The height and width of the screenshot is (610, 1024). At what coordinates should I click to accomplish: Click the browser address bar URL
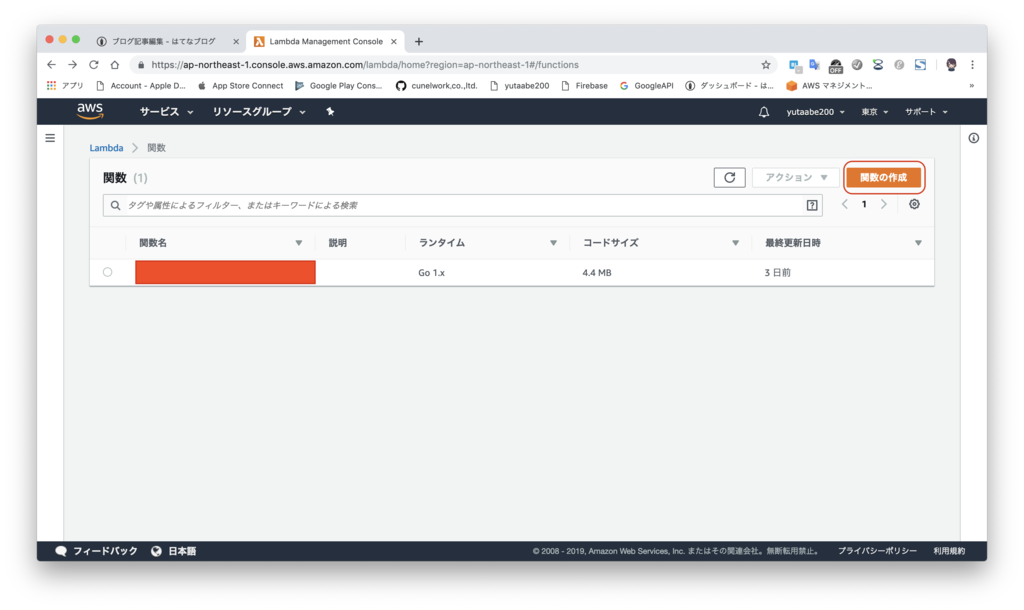365,65
